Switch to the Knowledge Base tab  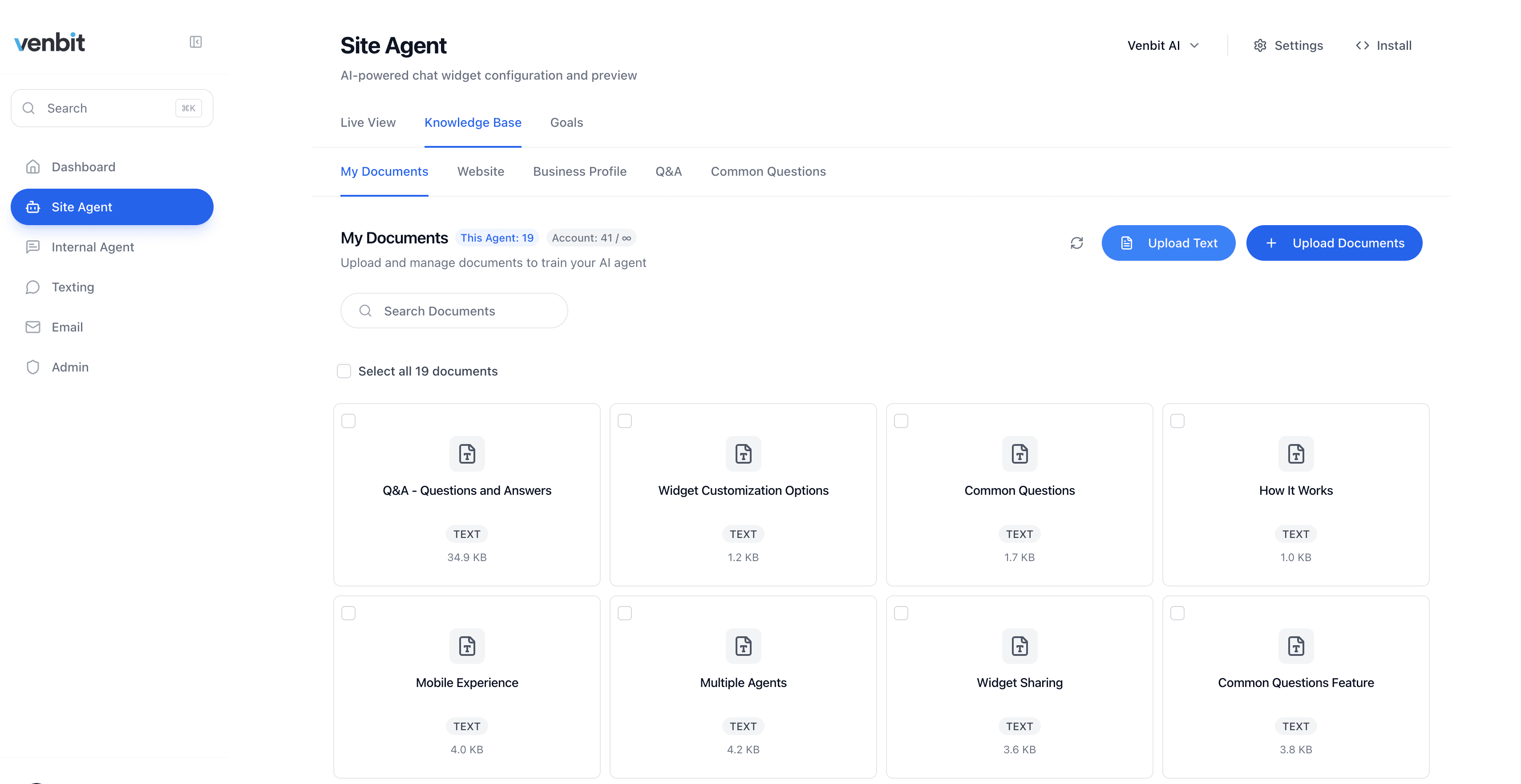coord(473,122)
